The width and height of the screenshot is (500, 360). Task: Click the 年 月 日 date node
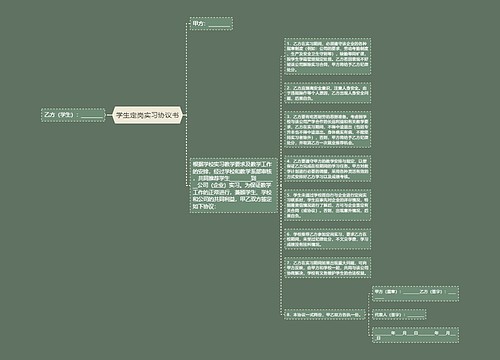[415, 335]
